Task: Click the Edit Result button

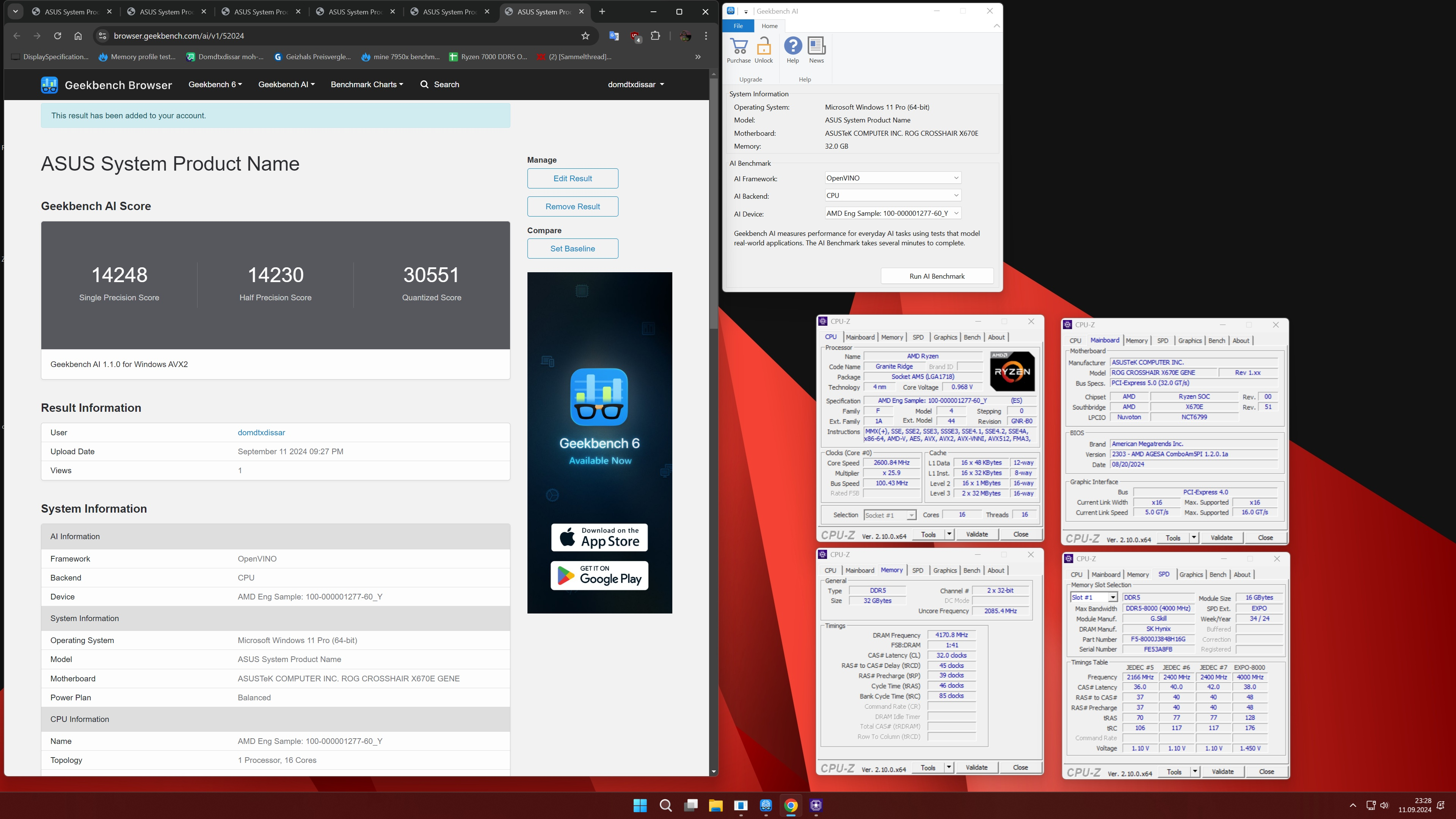Action: pos(573,179)
